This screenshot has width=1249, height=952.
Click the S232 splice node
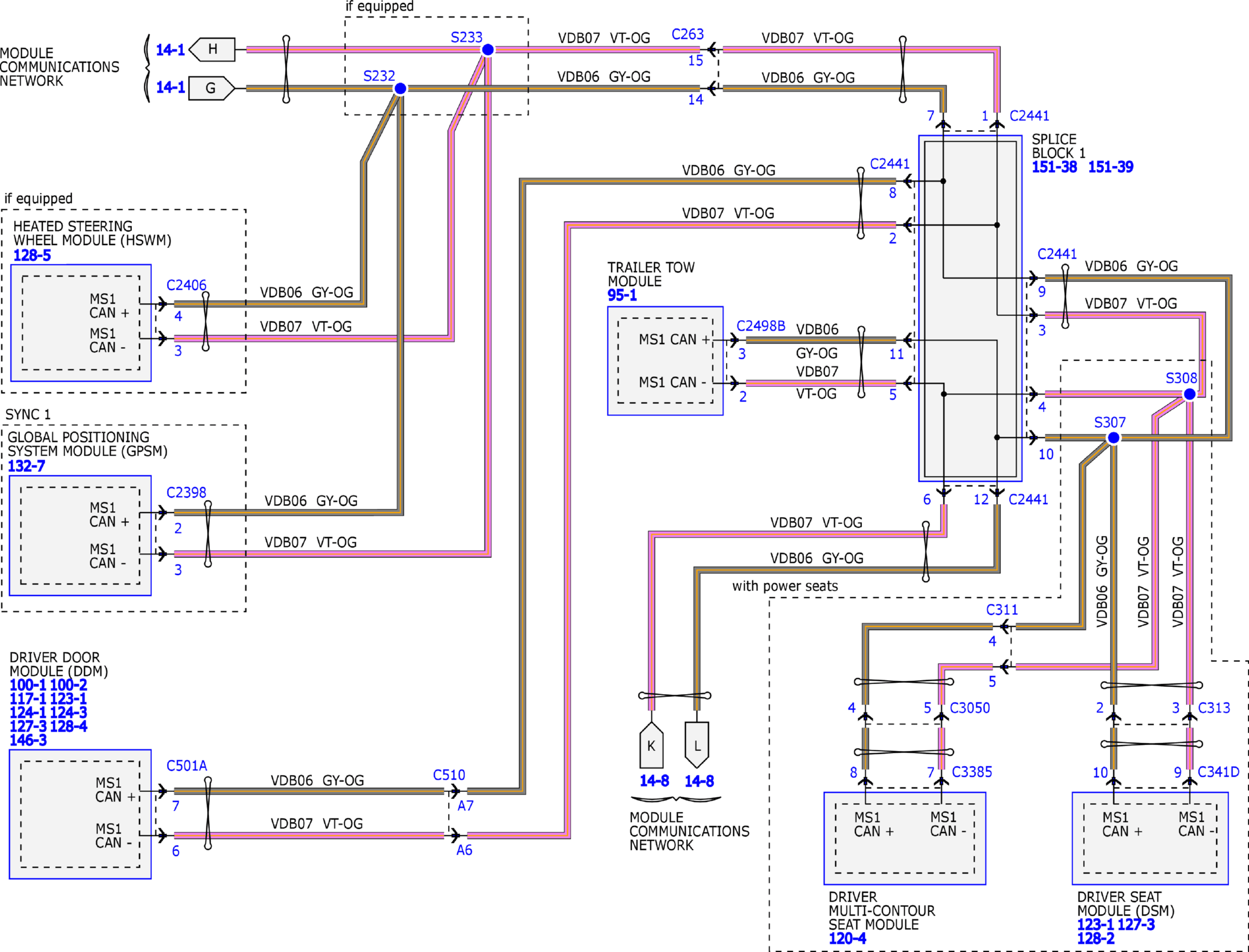pyautogui.click(x=400, y=89)
